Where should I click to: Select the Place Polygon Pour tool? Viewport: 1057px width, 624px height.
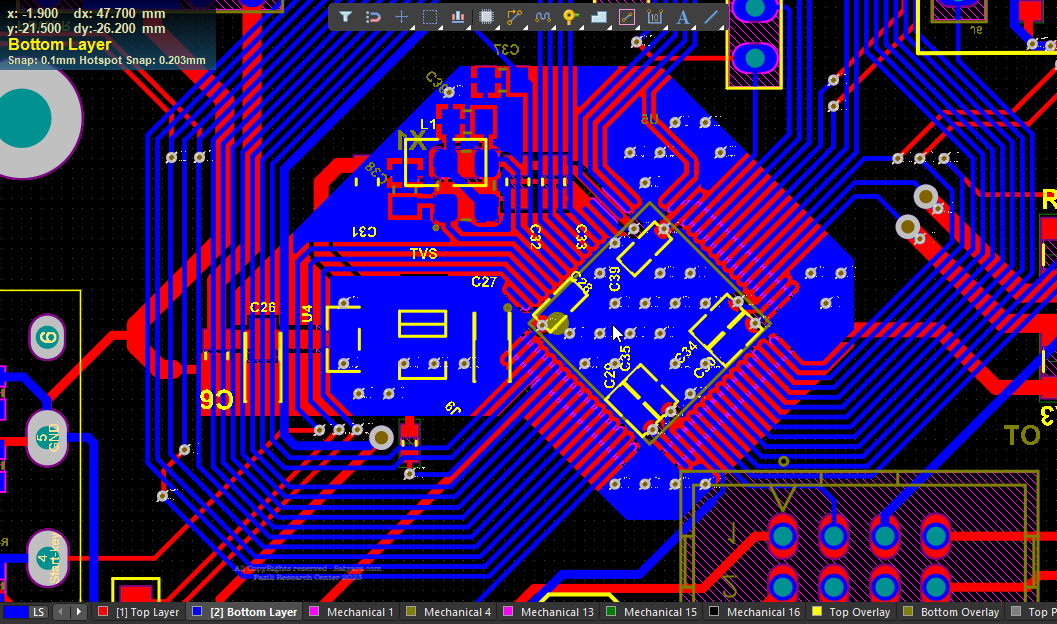(599, 17)
